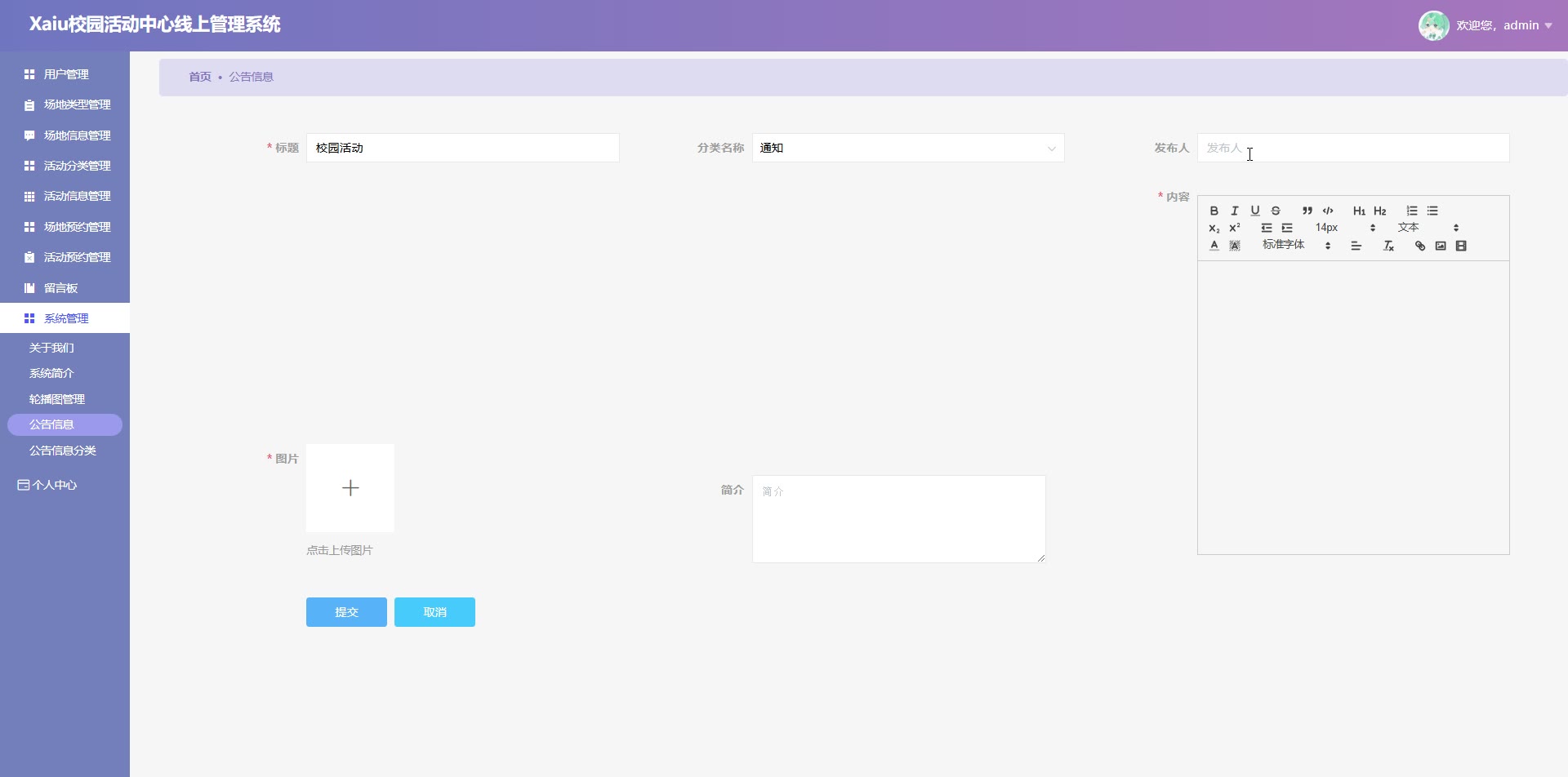Open 场地预约管理 in the sidebar
This screenshot has width=1568, height=777.
65,227
